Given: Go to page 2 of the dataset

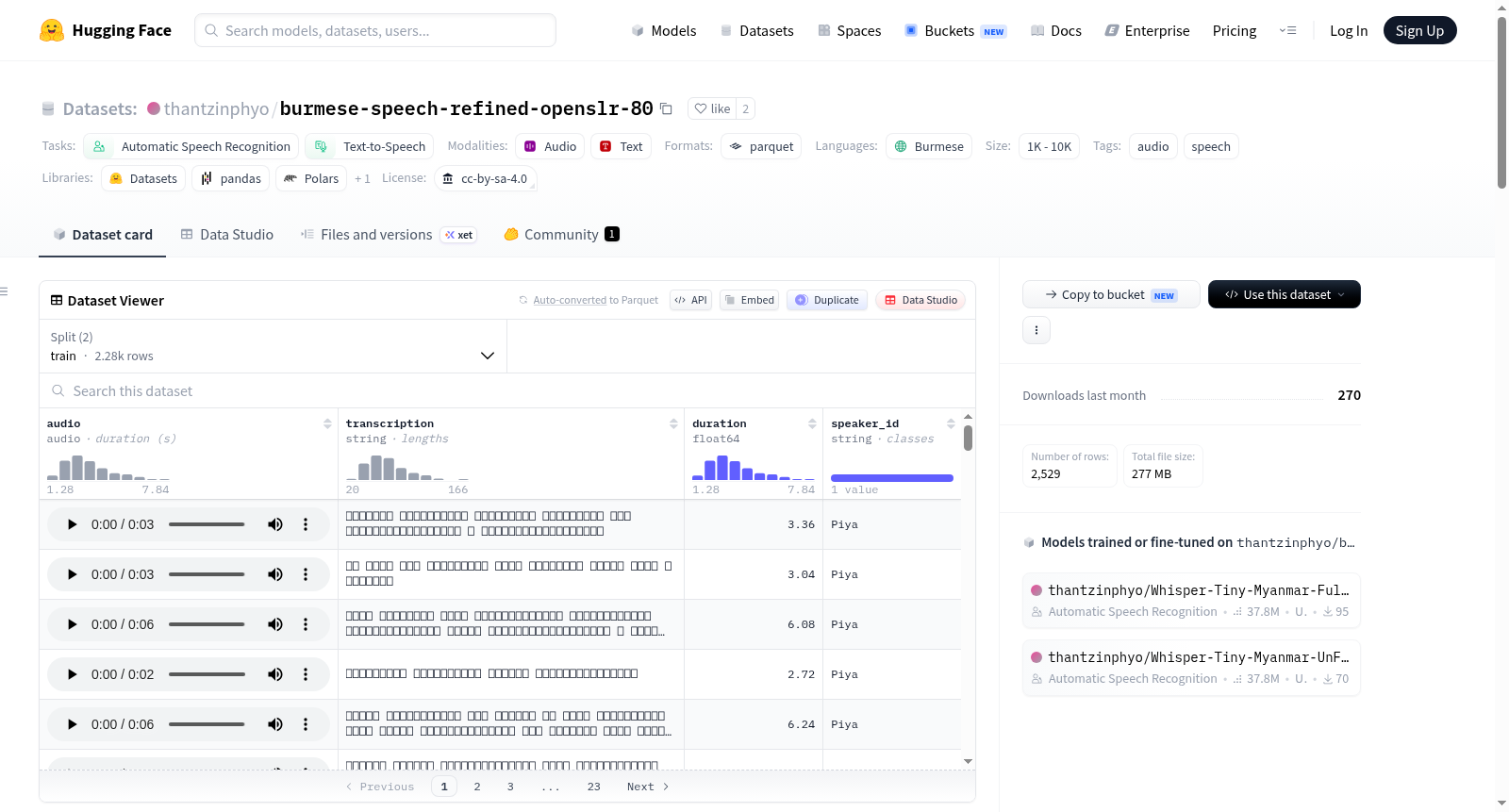Looking at the screenshot, I should coord(477,787).
